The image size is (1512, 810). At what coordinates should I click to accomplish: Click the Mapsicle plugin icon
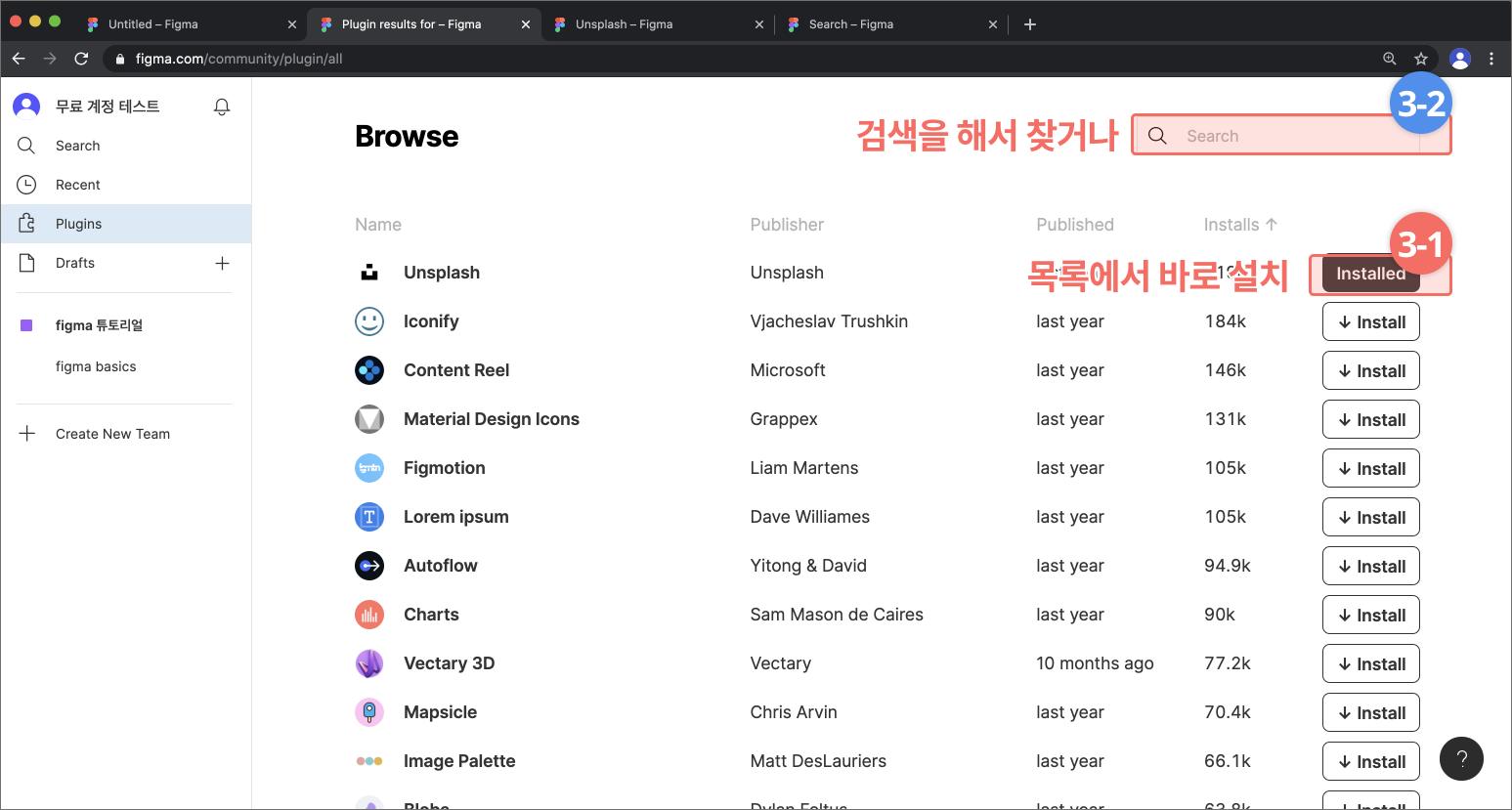(369, 712)
